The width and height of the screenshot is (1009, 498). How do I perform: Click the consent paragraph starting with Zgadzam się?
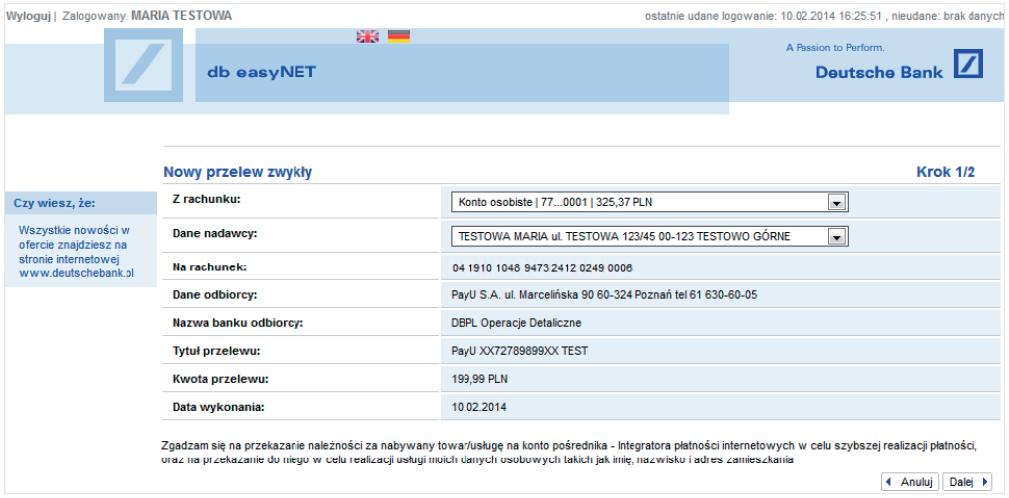[x=569, y=452]
